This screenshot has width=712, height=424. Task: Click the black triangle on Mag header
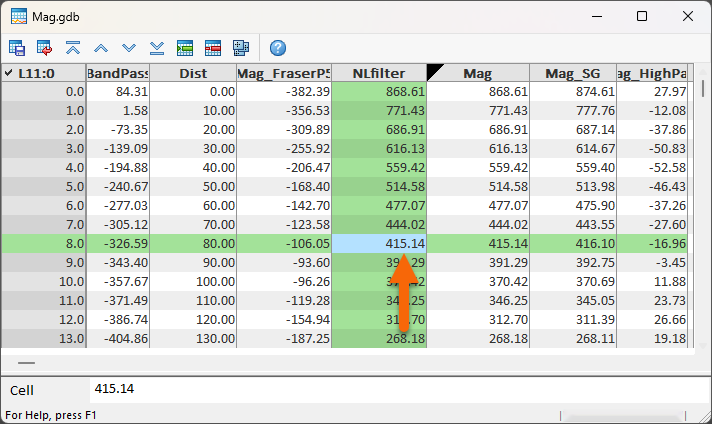434,71
